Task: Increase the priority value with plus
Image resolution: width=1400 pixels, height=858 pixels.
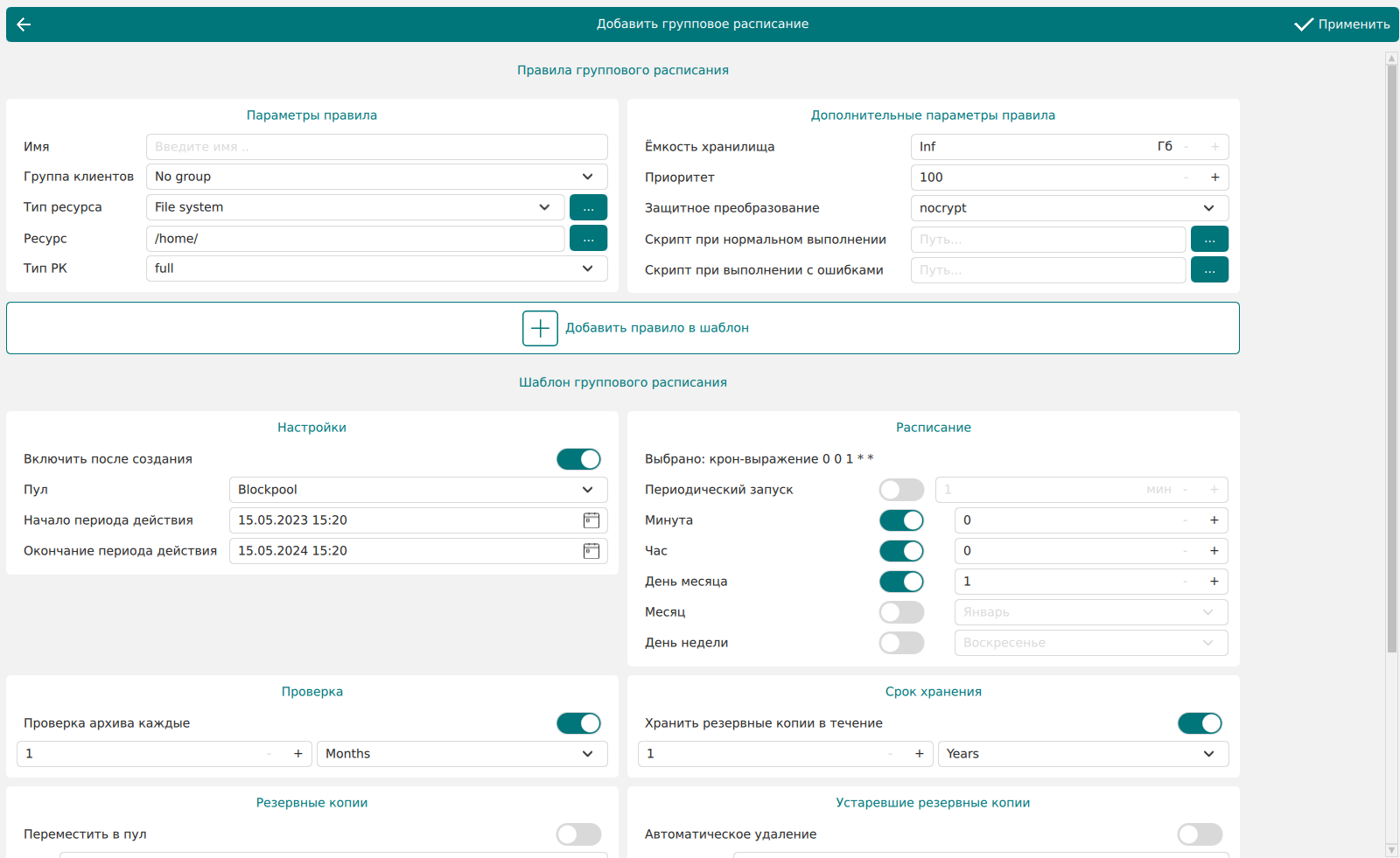Action: 1214,178
